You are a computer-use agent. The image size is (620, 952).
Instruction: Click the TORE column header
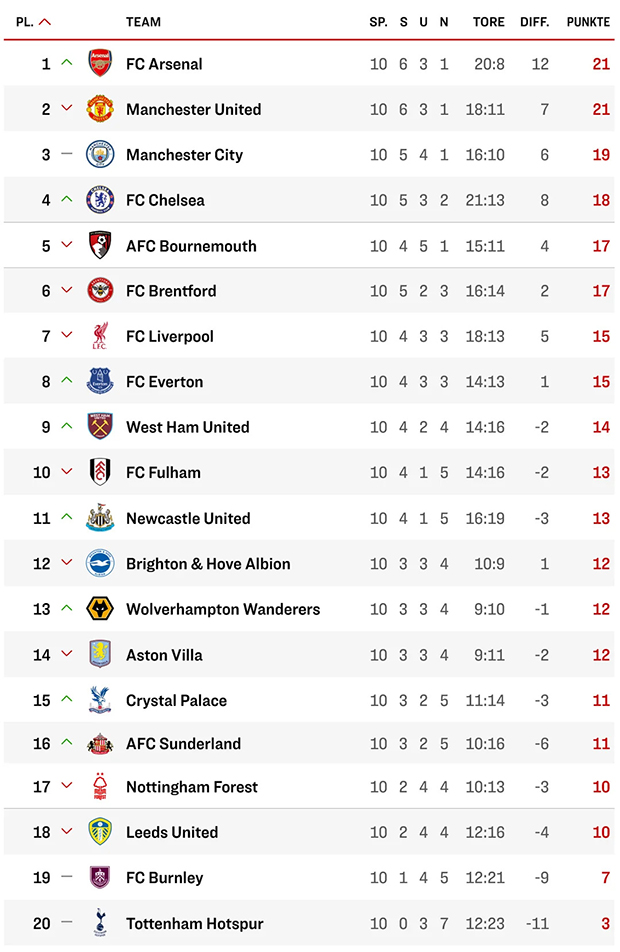[x=488, y=22]
